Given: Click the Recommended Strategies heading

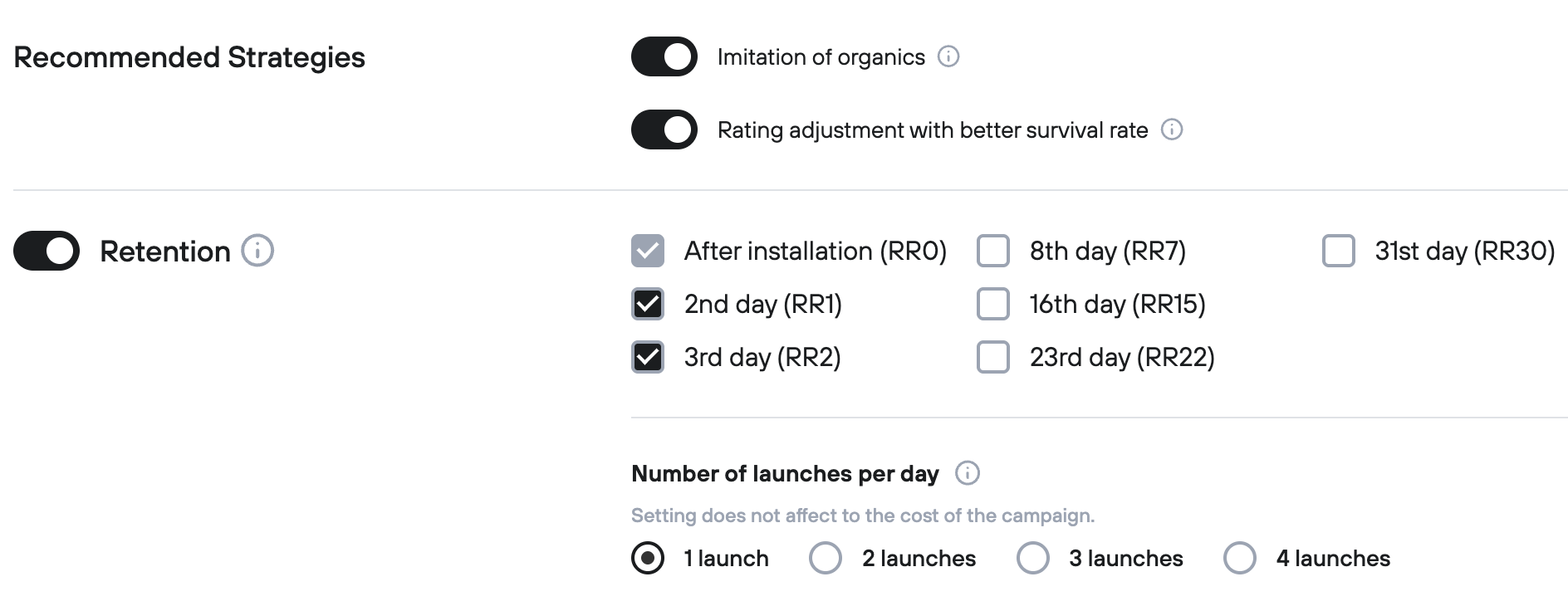Looking at the screenshot, I should (x=189, y=57).
